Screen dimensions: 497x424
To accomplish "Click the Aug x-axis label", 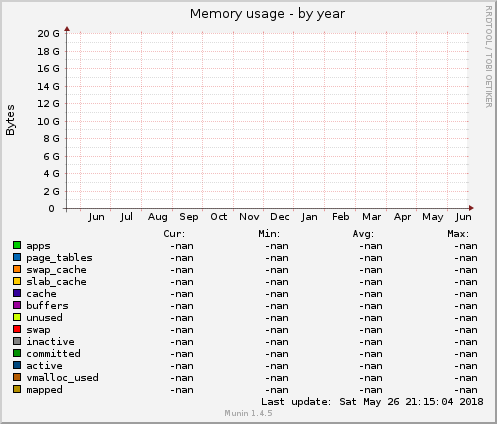I will (158, 217).
